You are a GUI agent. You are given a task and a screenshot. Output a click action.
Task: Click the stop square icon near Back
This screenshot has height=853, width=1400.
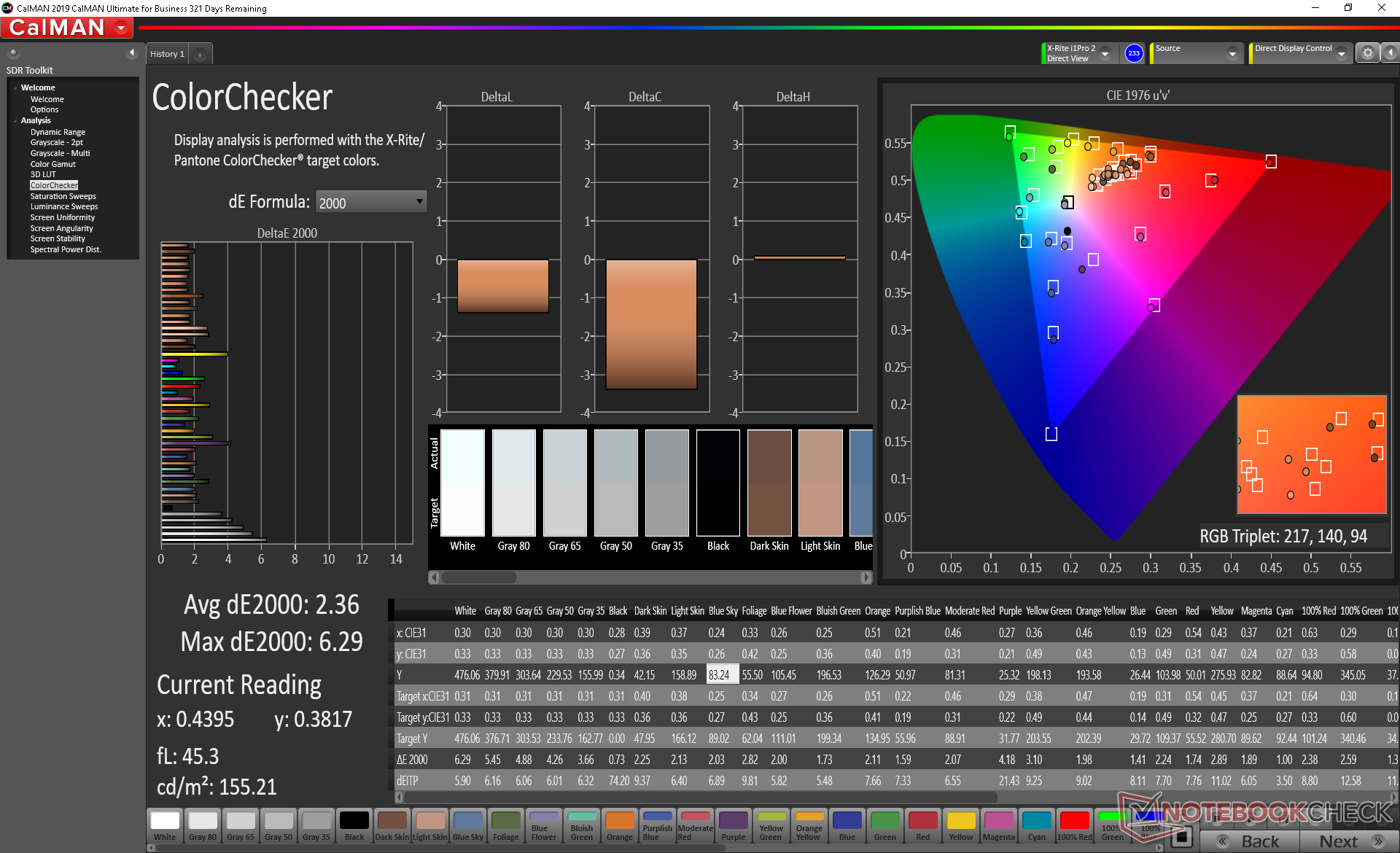pyautogui.click(x=1181, y=837)
